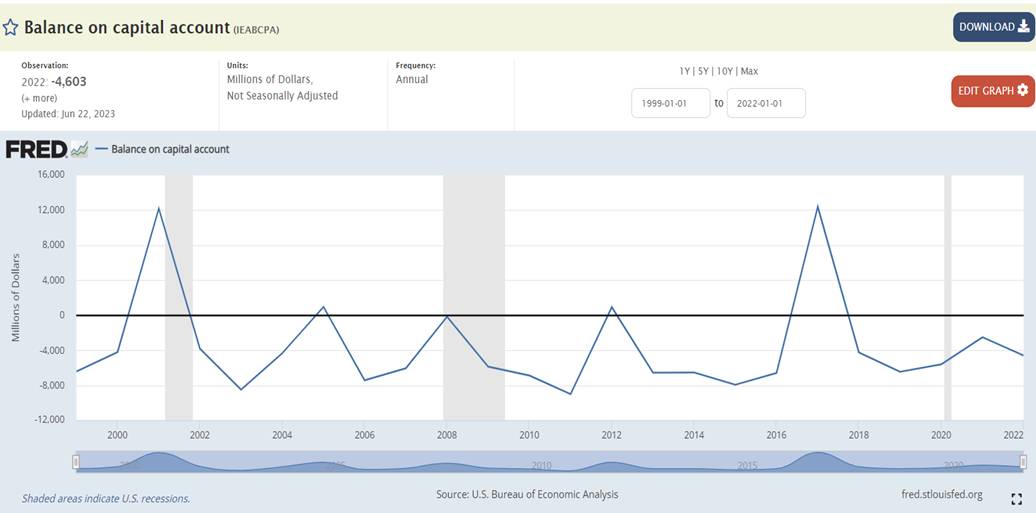Click the 2001 peak on the line
This screenshot has height=513, width=1036.
(x=159, y=208)
